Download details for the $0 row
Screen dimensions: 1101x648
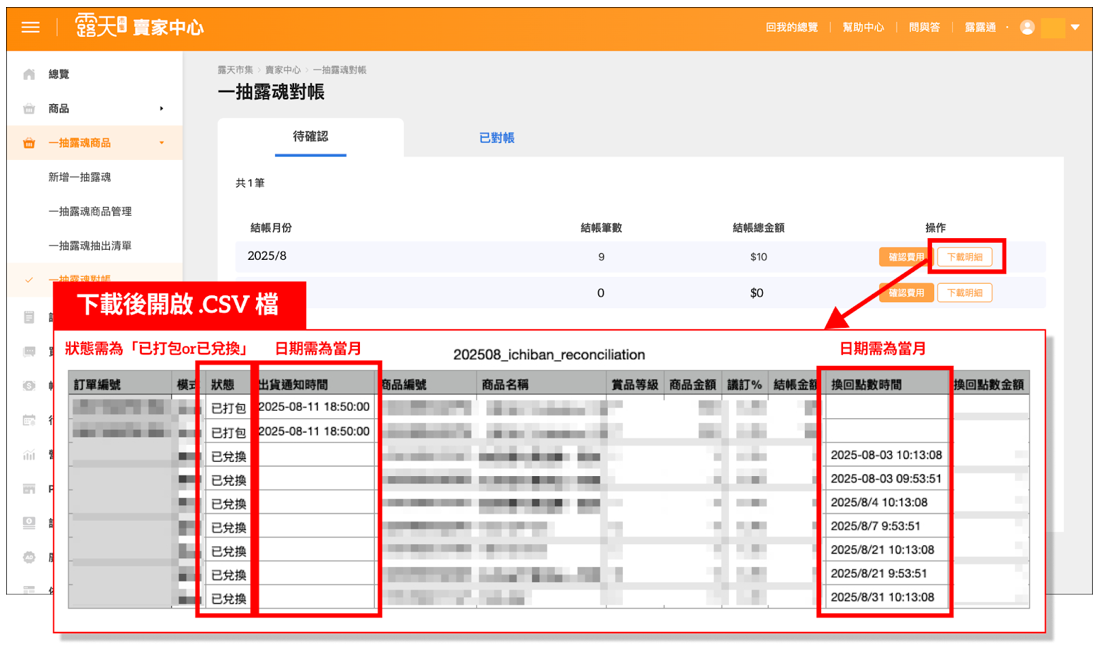pos(964,293)
